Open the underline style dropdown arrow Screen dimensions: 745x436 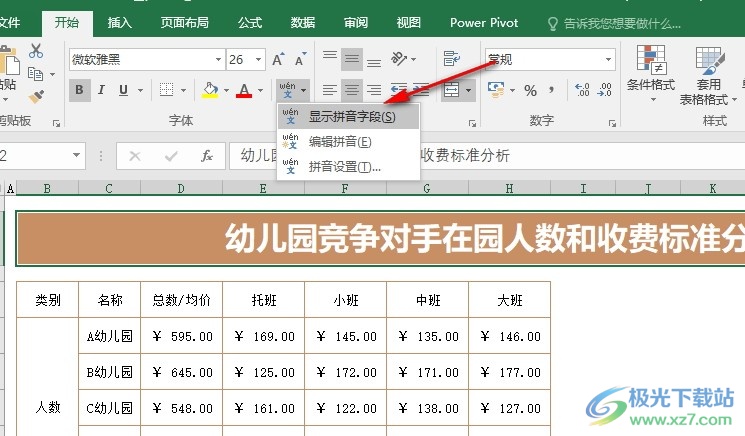pyautogui.click(x=141, y=90)
